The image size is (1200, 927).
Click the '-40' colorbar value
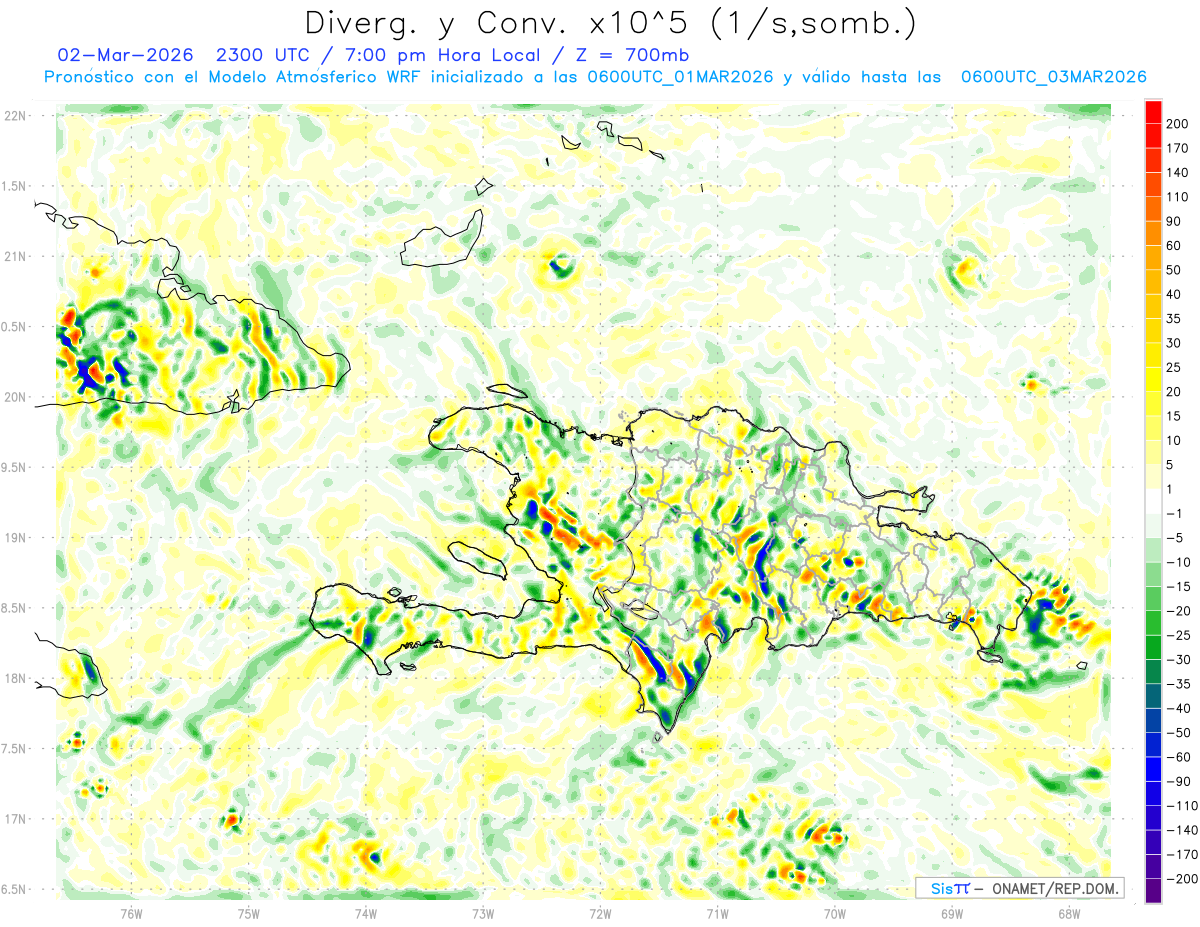coord(1180,708)
